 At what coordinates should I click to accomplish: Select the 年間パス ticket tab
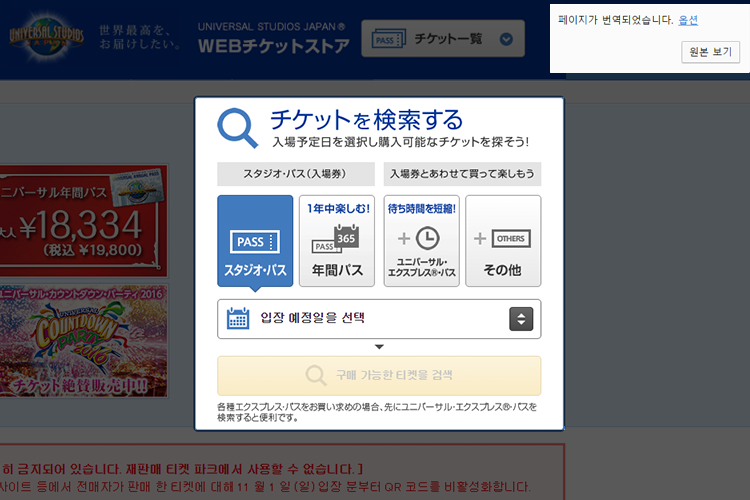pos(337,241)
